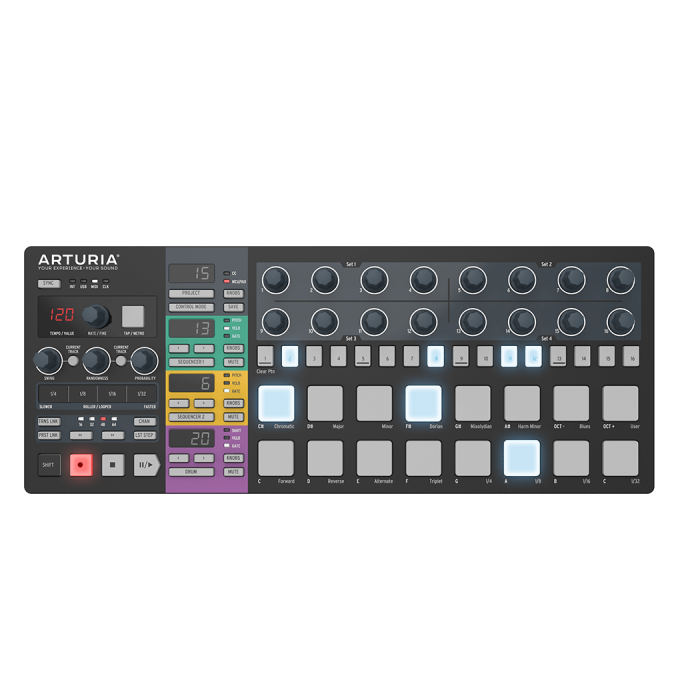Click the CONTROL MODE button

pos(191,307)
